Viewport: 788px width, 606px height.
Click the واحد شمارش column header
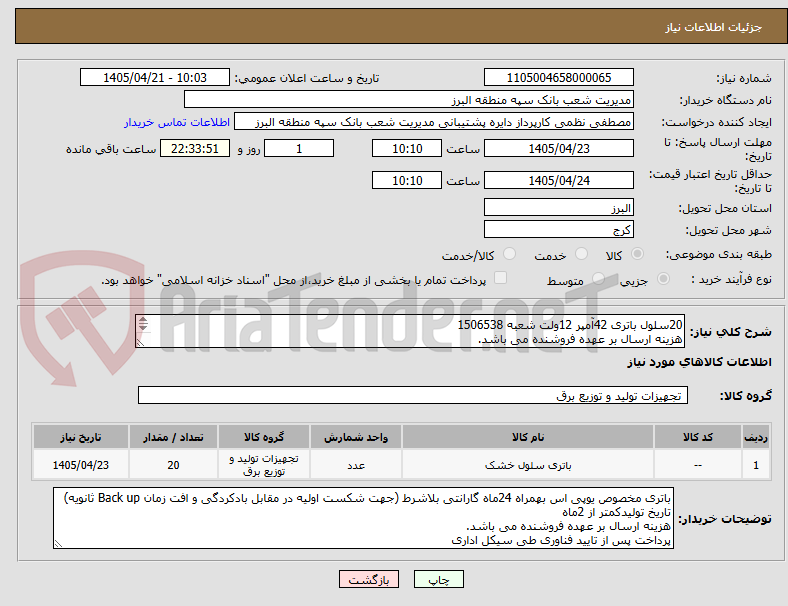[x=356, y=437]
